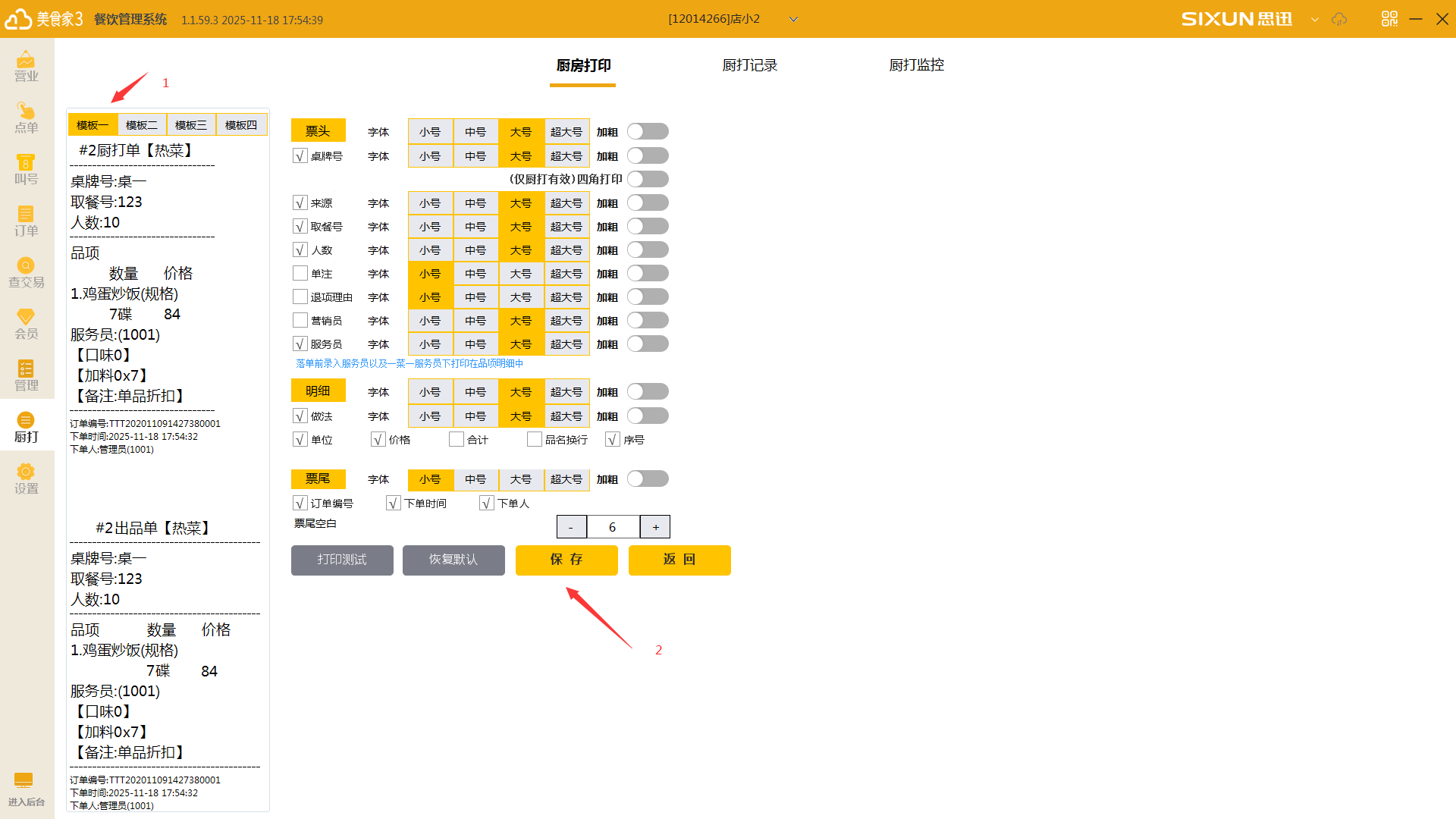Open the 叫号 call number icon
Image resolution: width=1456 pixels, height=819 pixels.
tap(26, 169)
